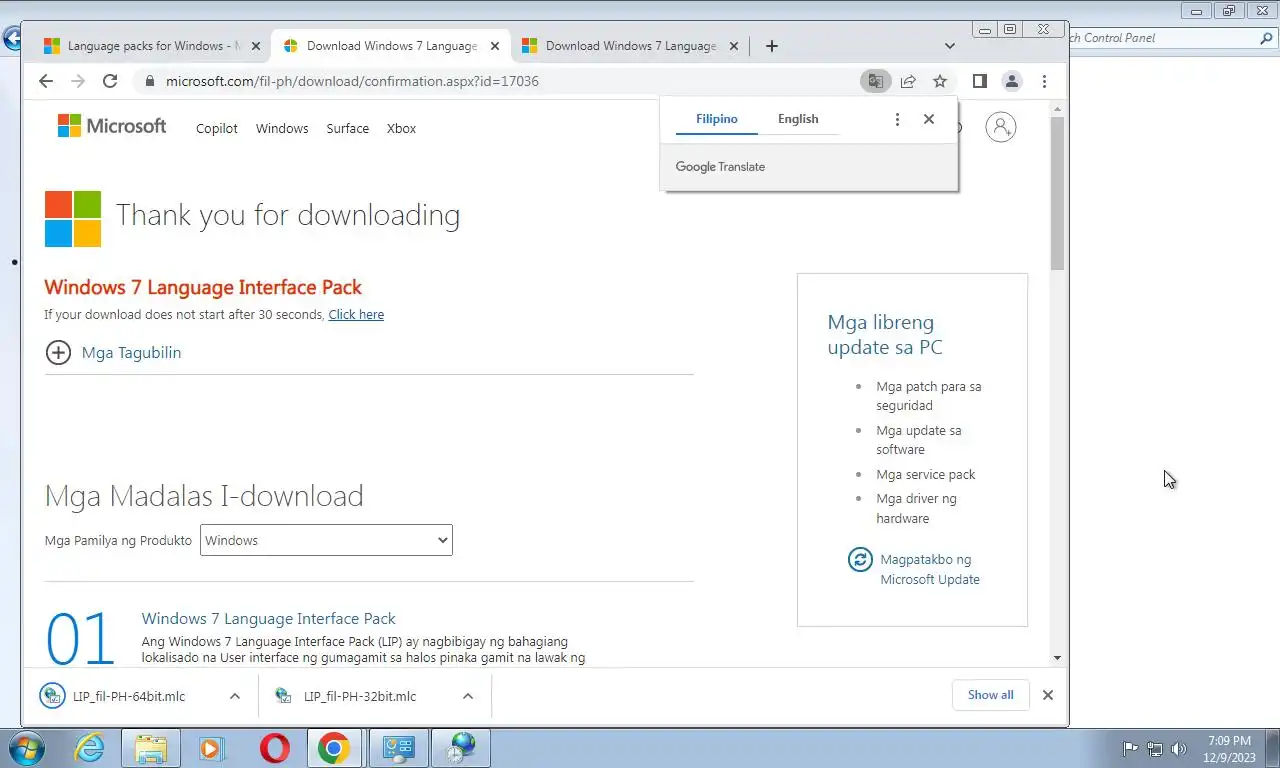Click Show all downloads
This screenshot has height=768, width=1280.
991,695
